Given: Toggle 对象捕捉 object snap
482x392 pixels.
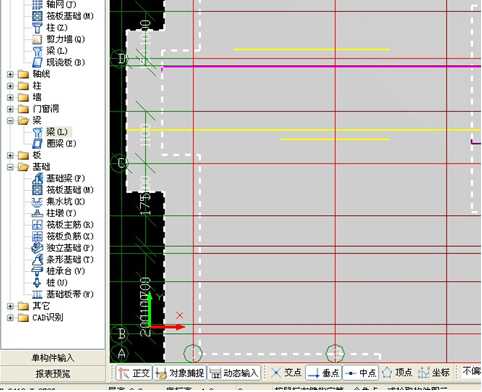Looking at the screenshot, I should [x=180, y=373].
